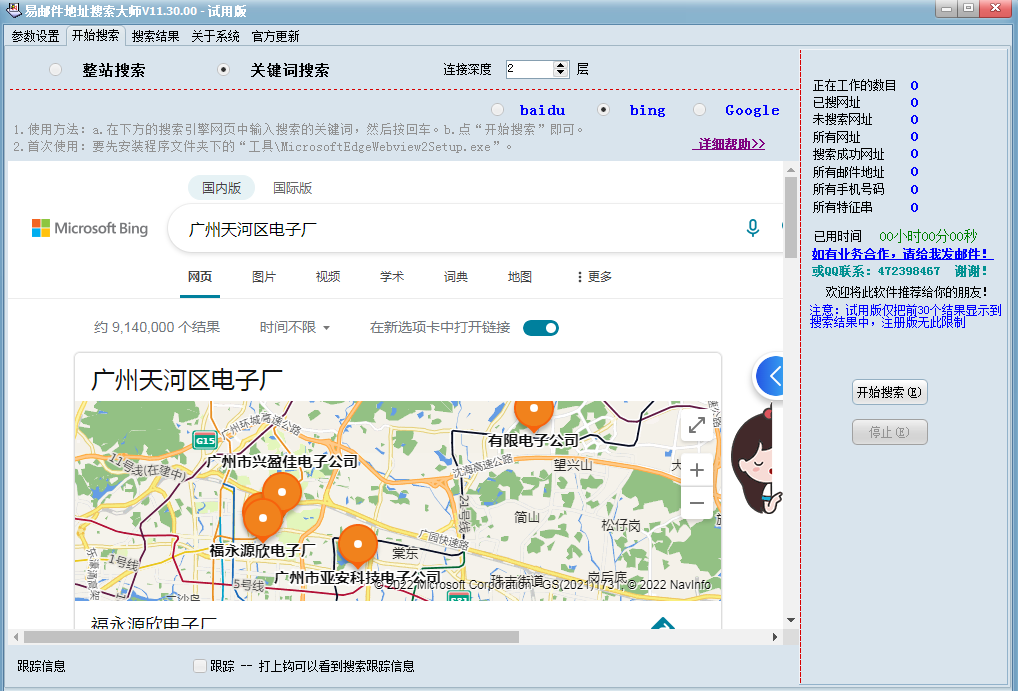1018x691 pixels.
Task: Click the horizontal scrollbar thumb
Action: click(x=271, y=637)
